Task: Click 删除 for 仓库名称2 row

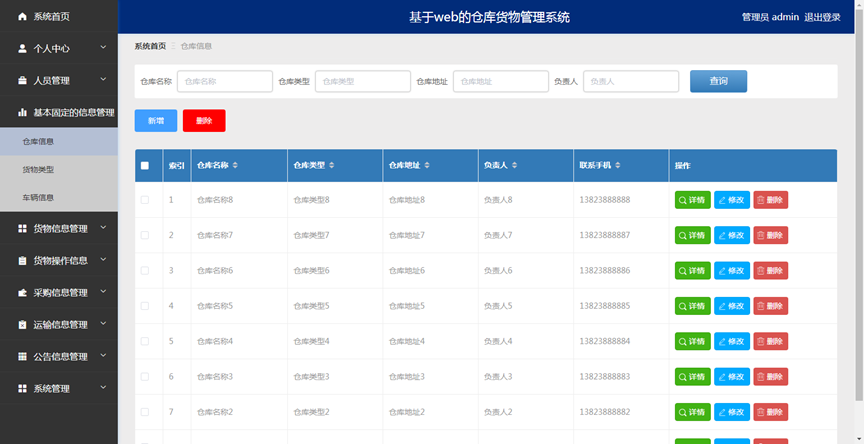Action: click(771, 411)
